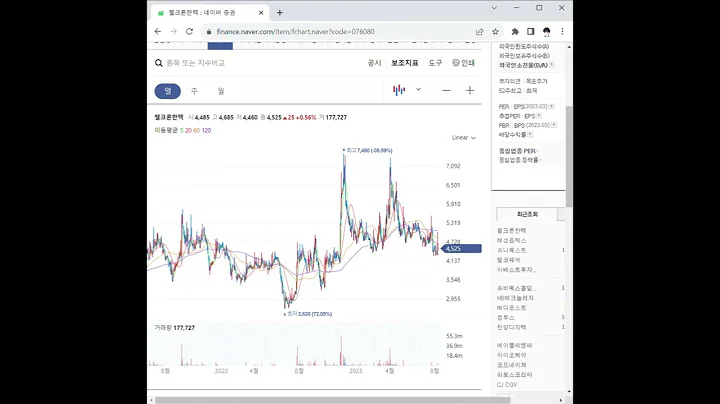This screenshot has width=720, height=404.
Task: Select the 최근조회 recent views tab
Action: [x=527, y=214]
